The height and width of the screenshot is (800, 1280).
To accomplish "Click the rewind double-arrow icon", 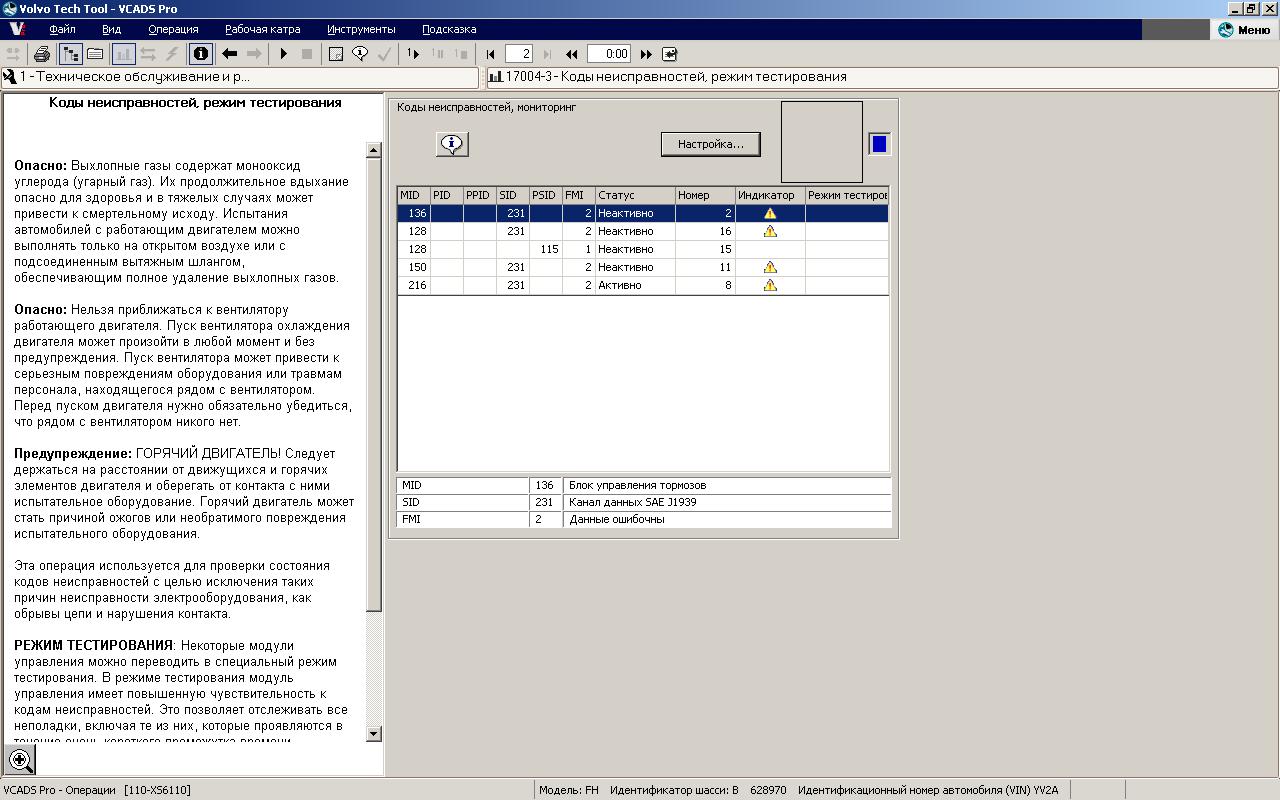I will coord(572,54).
